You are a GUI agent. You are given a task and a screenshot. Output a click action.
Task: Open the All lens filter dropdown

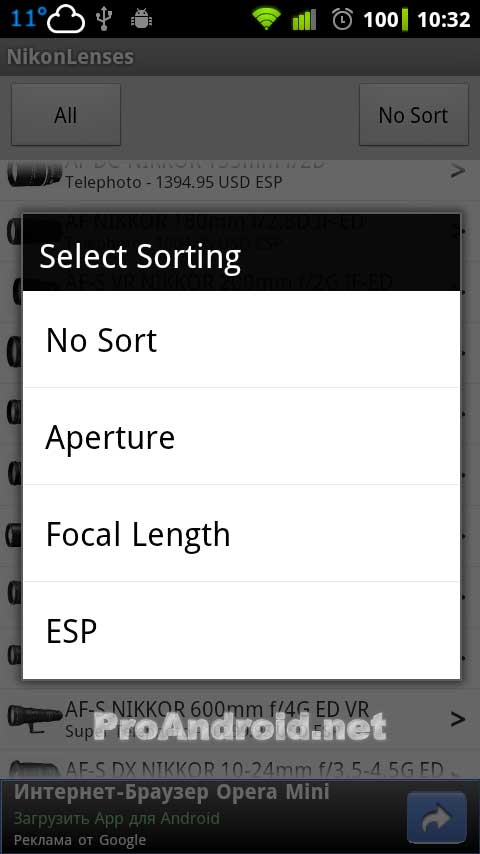[x=66, y=115]
